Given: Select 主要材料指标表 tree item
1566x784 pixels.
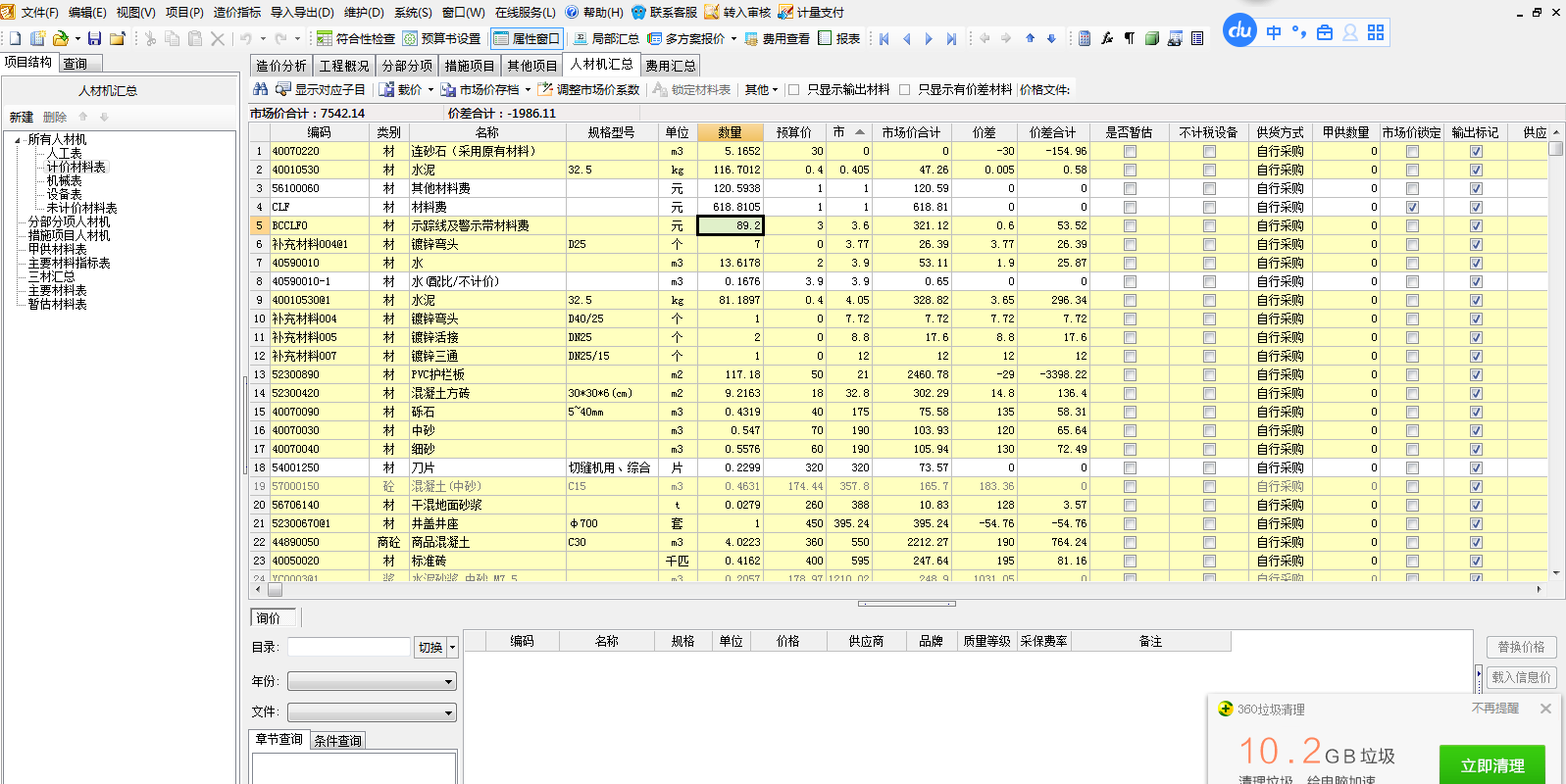Looking at the screenshot, I should (x=70, y=264).
